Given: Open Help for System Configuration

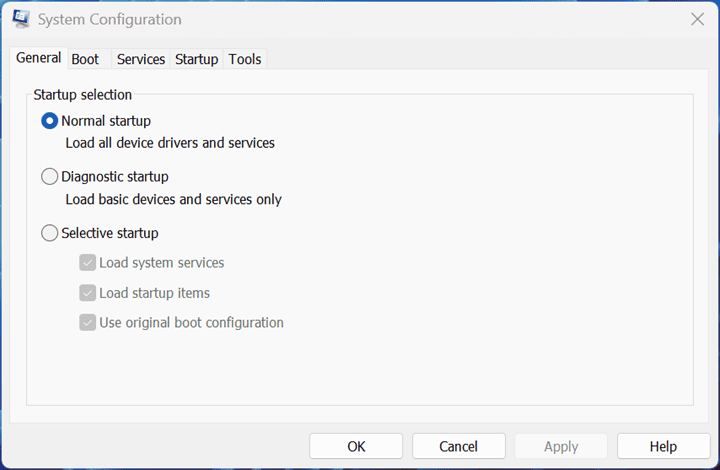Looking at the screenshot, I should (x=663, y=446).
